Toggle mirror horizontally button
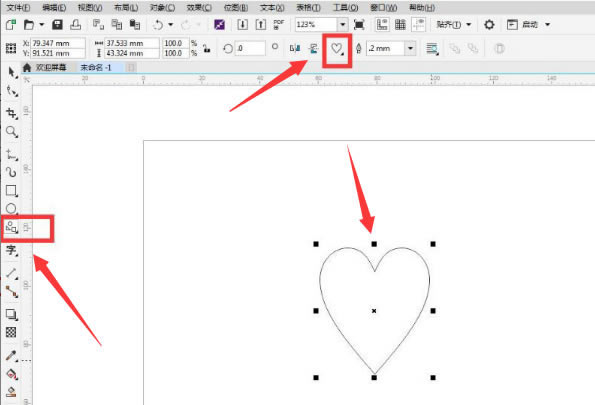Screen dimensions: 595x405 pyautogui.click(x=294, y=48)
